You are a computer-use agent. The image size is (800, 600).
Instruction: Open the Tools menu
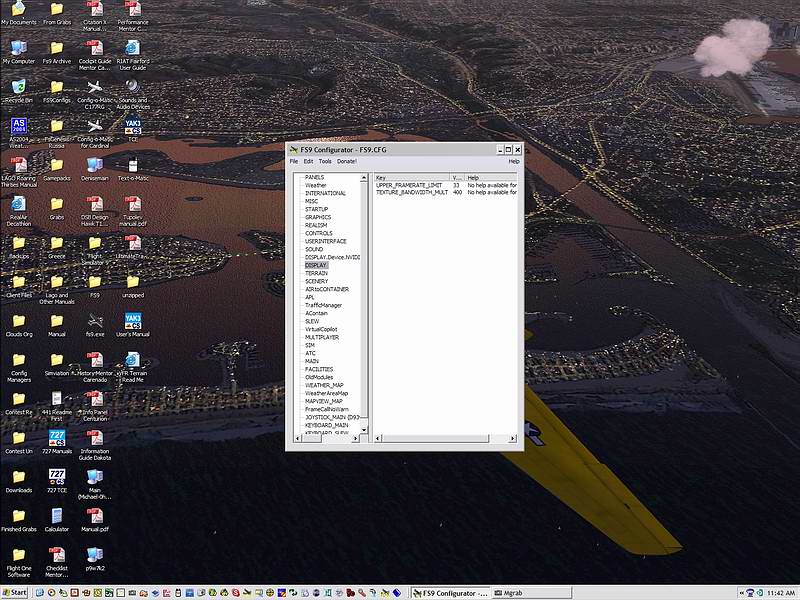[325, 161]
